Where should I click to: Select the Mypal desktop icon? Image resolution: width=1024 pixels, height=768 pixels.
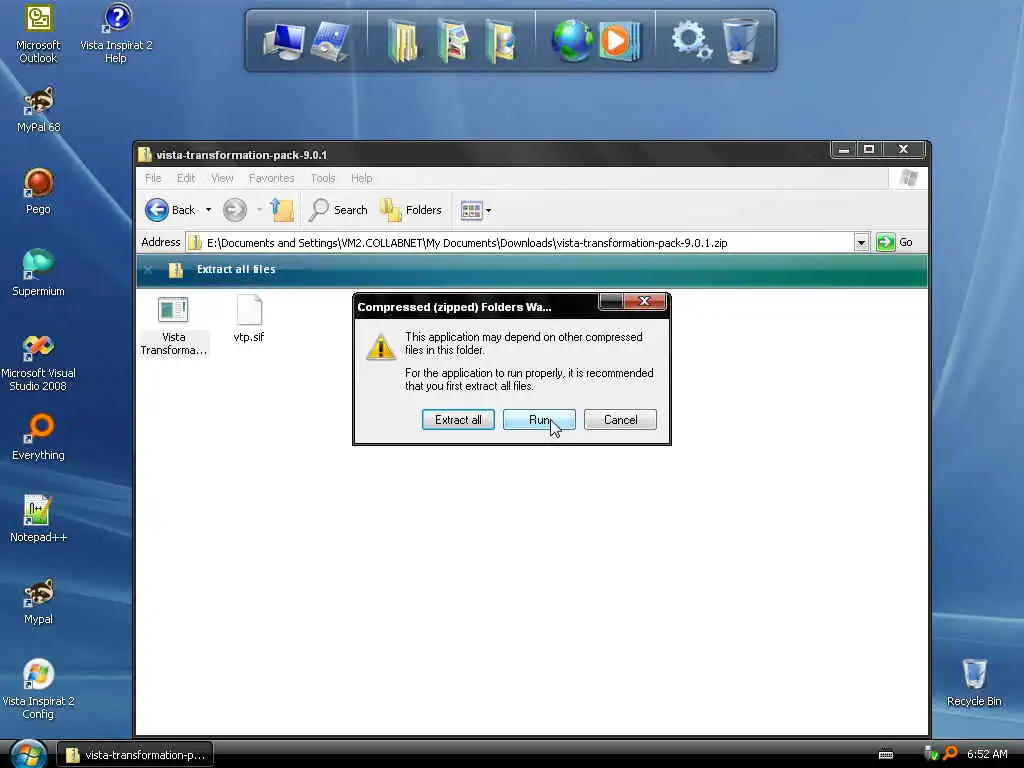(38, 601)
